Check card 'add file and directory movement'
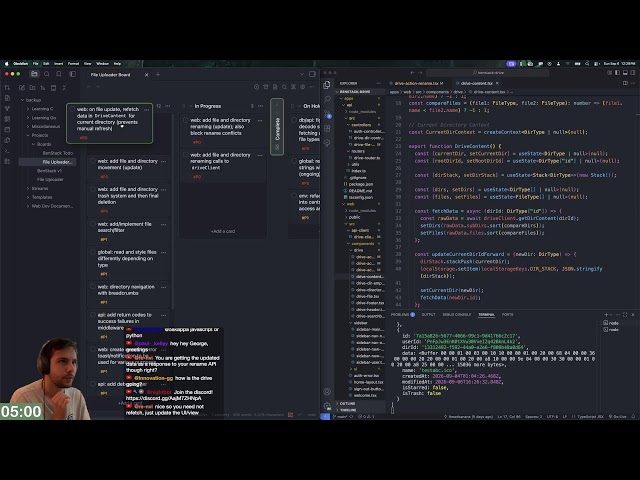The width and height of the screenshot is (640, 480). [93, 161]
